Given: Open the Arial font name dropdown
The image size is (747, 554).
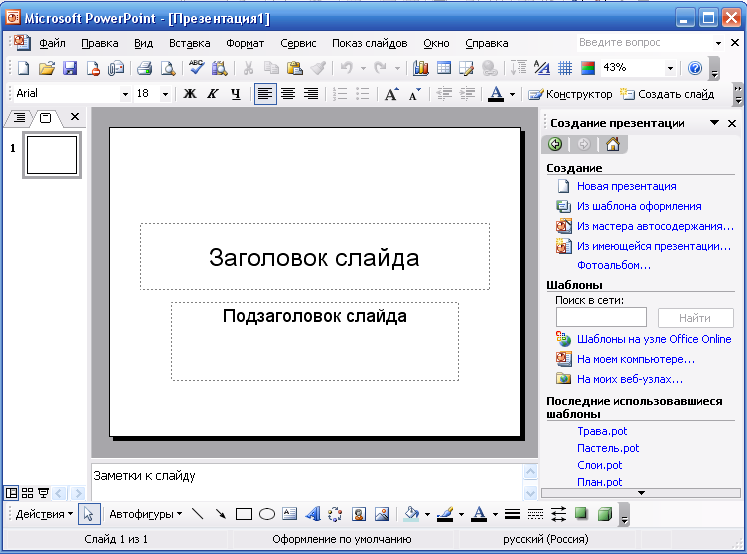Looking at the screenshot, I should click(125, 94).
